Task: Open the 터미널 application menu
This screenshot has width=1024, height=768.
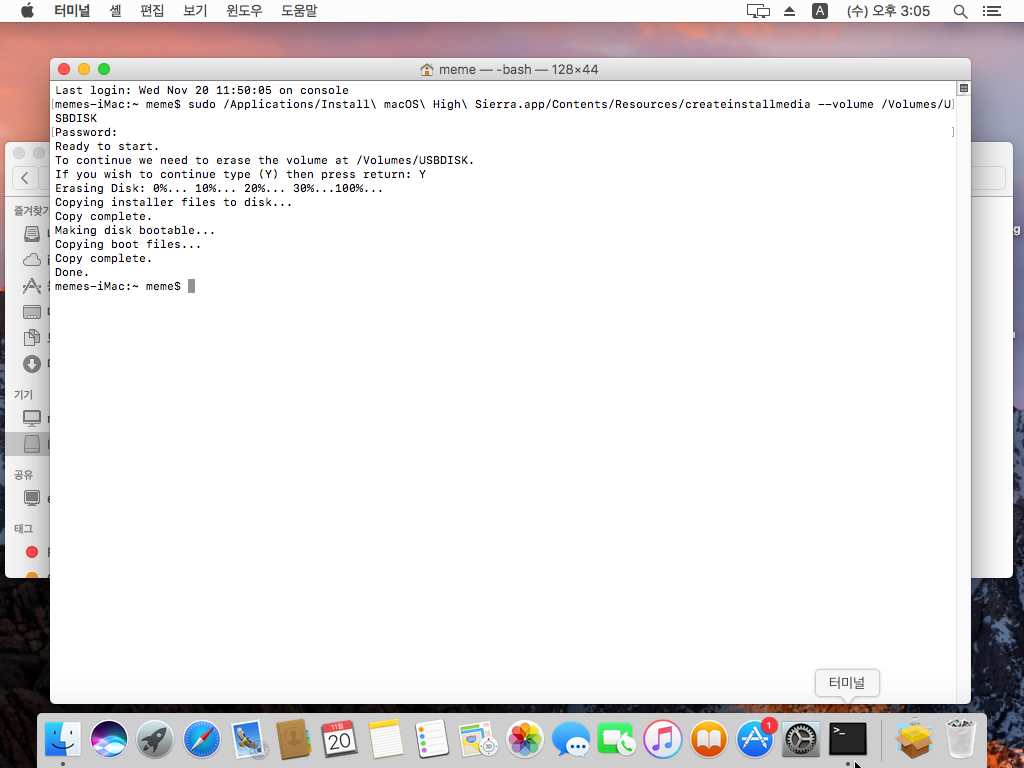Action: click(72, 11)
